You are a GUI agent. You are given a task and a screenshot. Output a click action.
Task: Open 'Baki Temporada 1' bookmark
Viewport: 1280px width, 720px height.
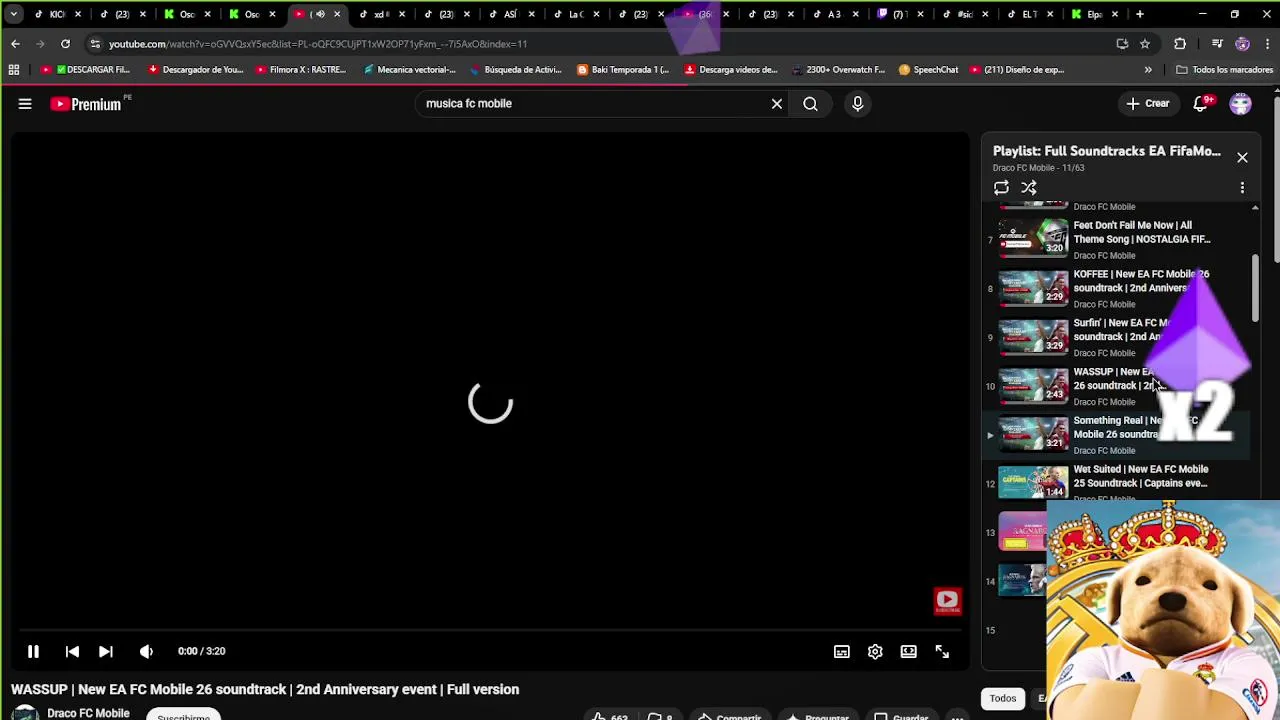click(623, 70)
